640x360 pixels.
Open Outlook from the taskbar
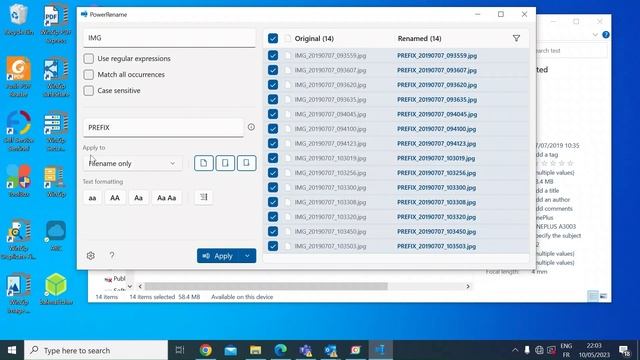pyautogui.click(x=331, y=350)
